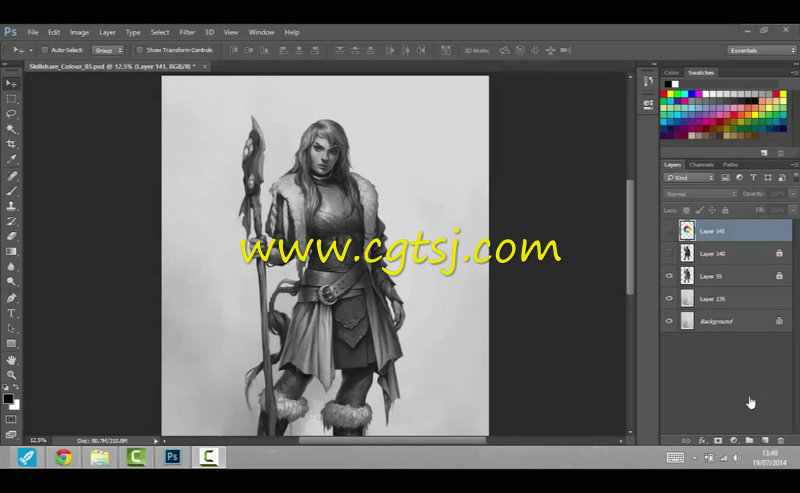Open the Opacity slider dropdown arrow
Image resolution: width=800 pixels, height=493 pixels.
[792, 194]
